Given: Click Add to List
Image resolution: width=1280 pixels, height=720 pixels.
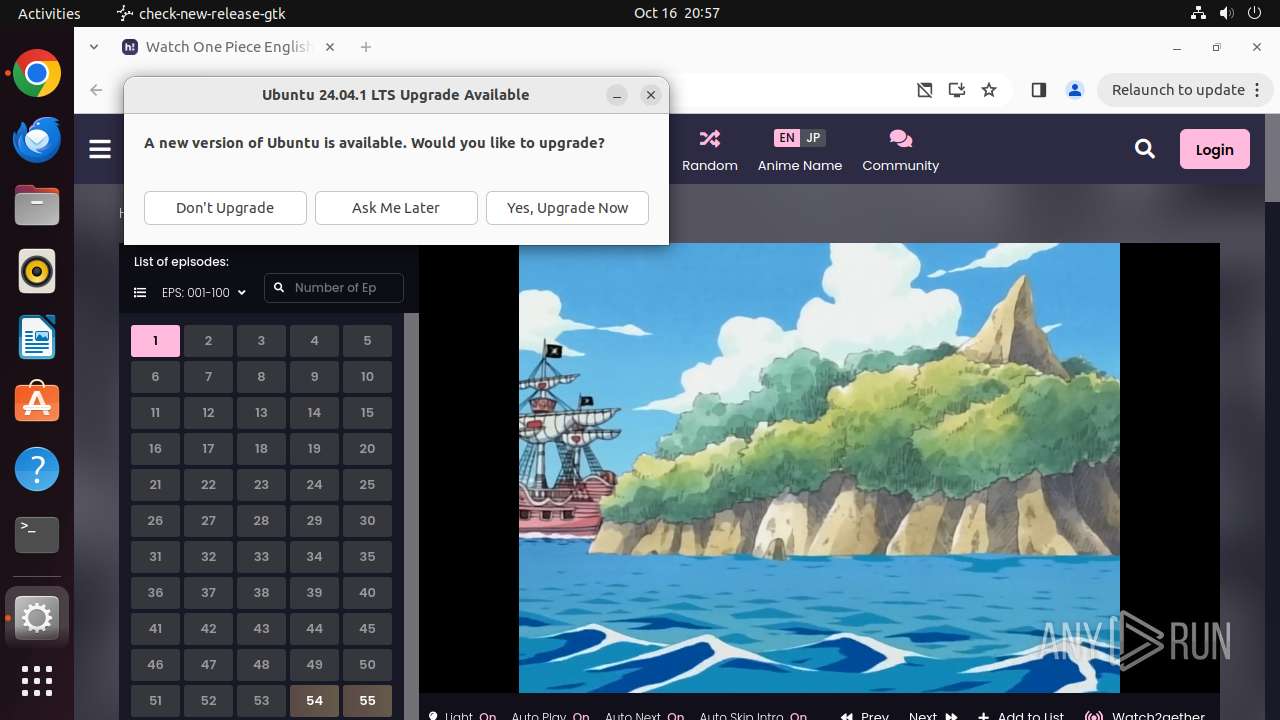Looking at the screenshot, I should 1021,716.
